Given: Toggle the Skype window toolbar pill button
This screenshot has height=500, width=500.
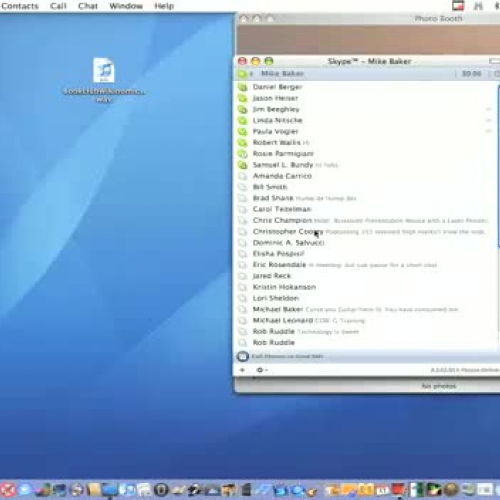Looking at the screenshot, I should pyautogui.click(x=494, y=61).
